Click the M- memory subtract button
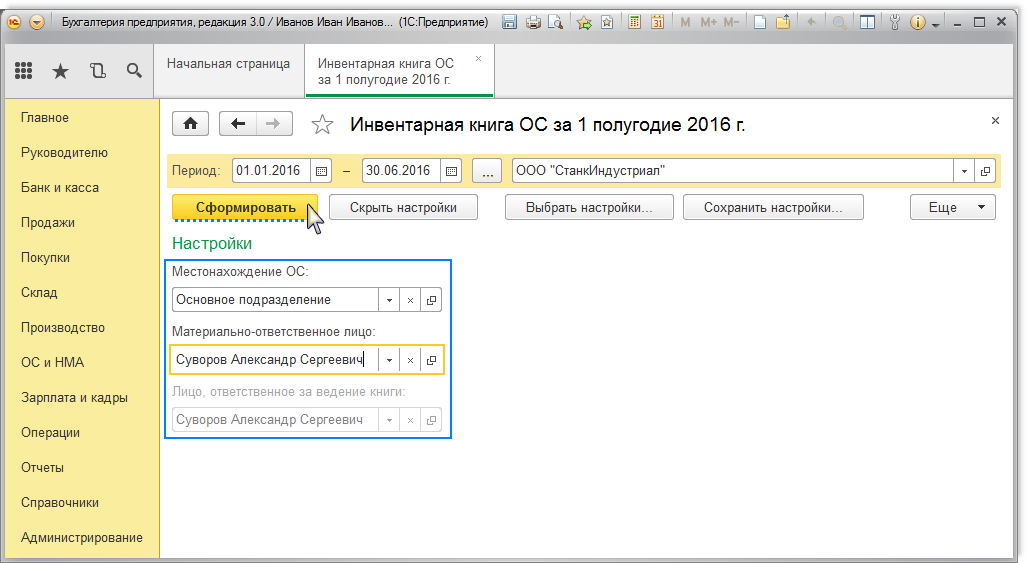 [x=731, y=22]
